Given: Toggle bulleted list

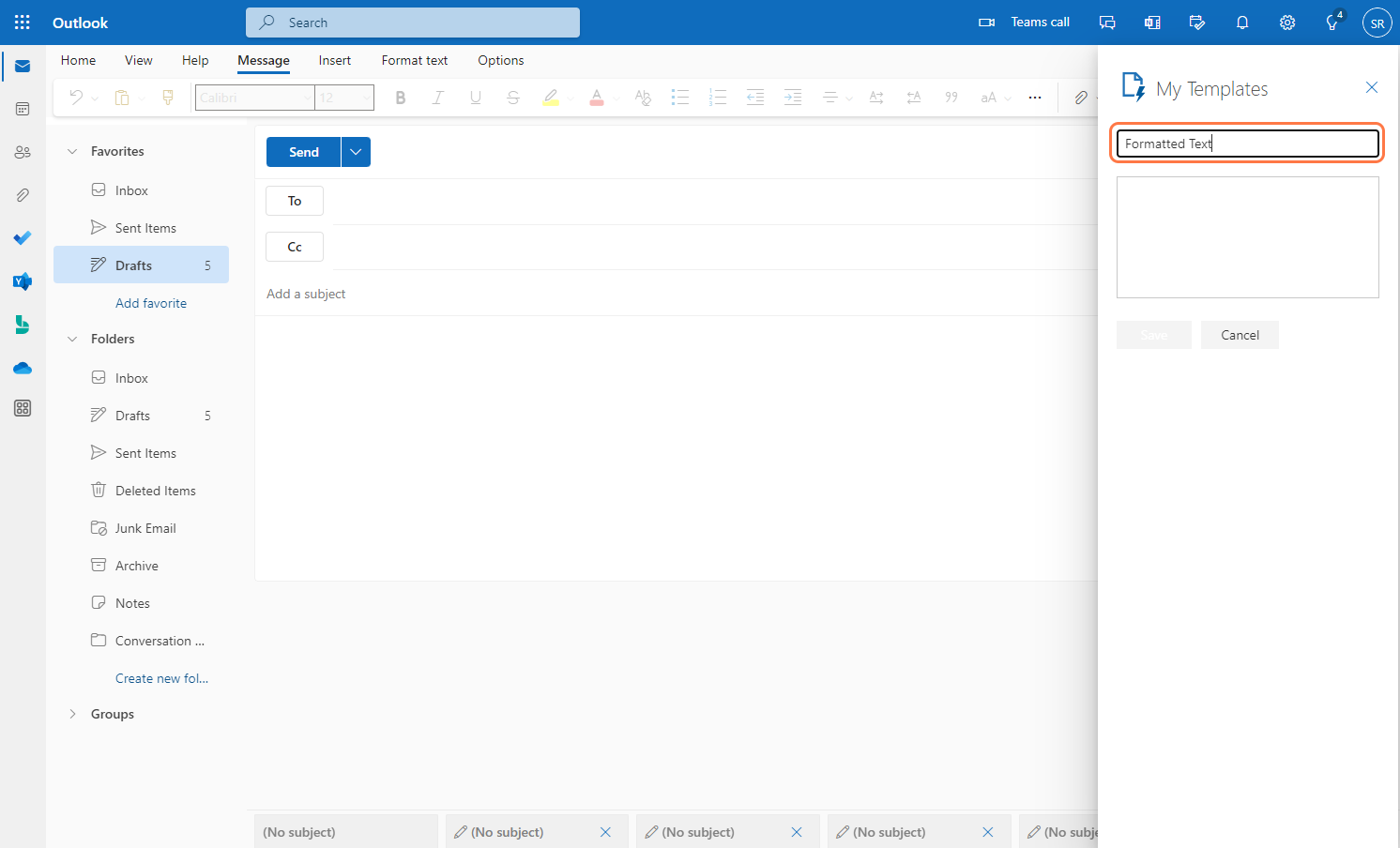Looking at the screenshot, I should pyautogui.click(x=680, y=97).
